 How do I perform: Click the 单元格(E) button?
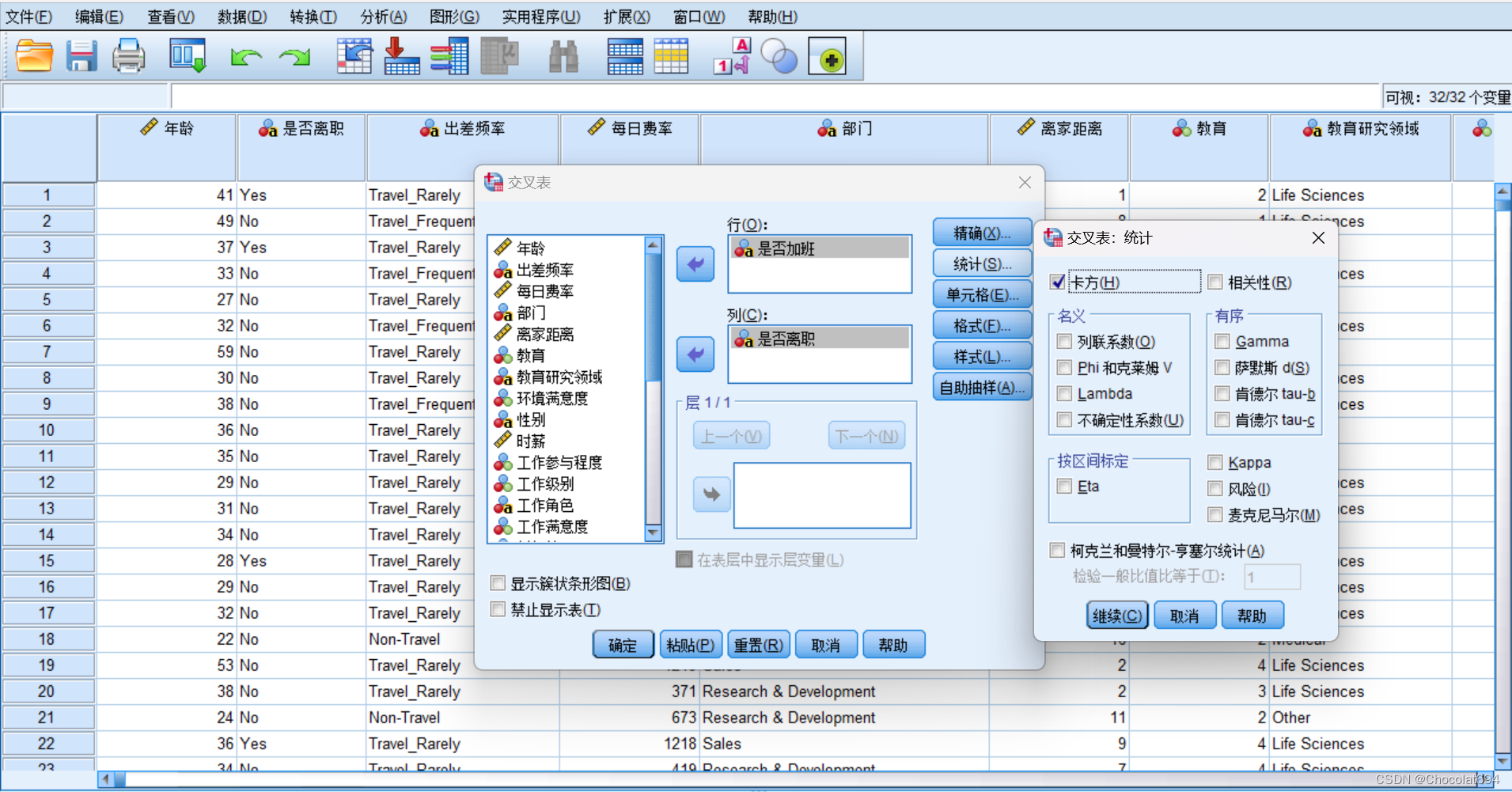(x=982, y=294)
